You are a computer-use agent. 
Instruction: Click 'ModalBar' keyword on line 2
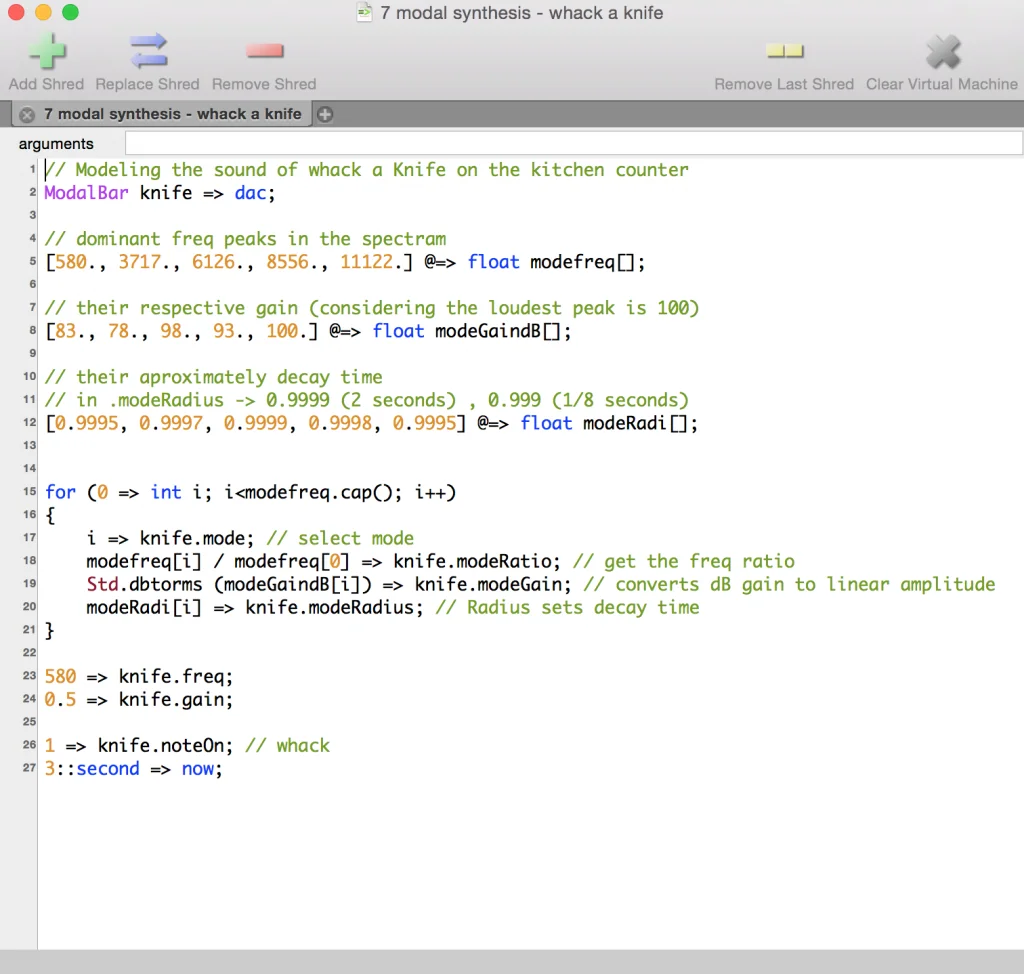point(86,193)
